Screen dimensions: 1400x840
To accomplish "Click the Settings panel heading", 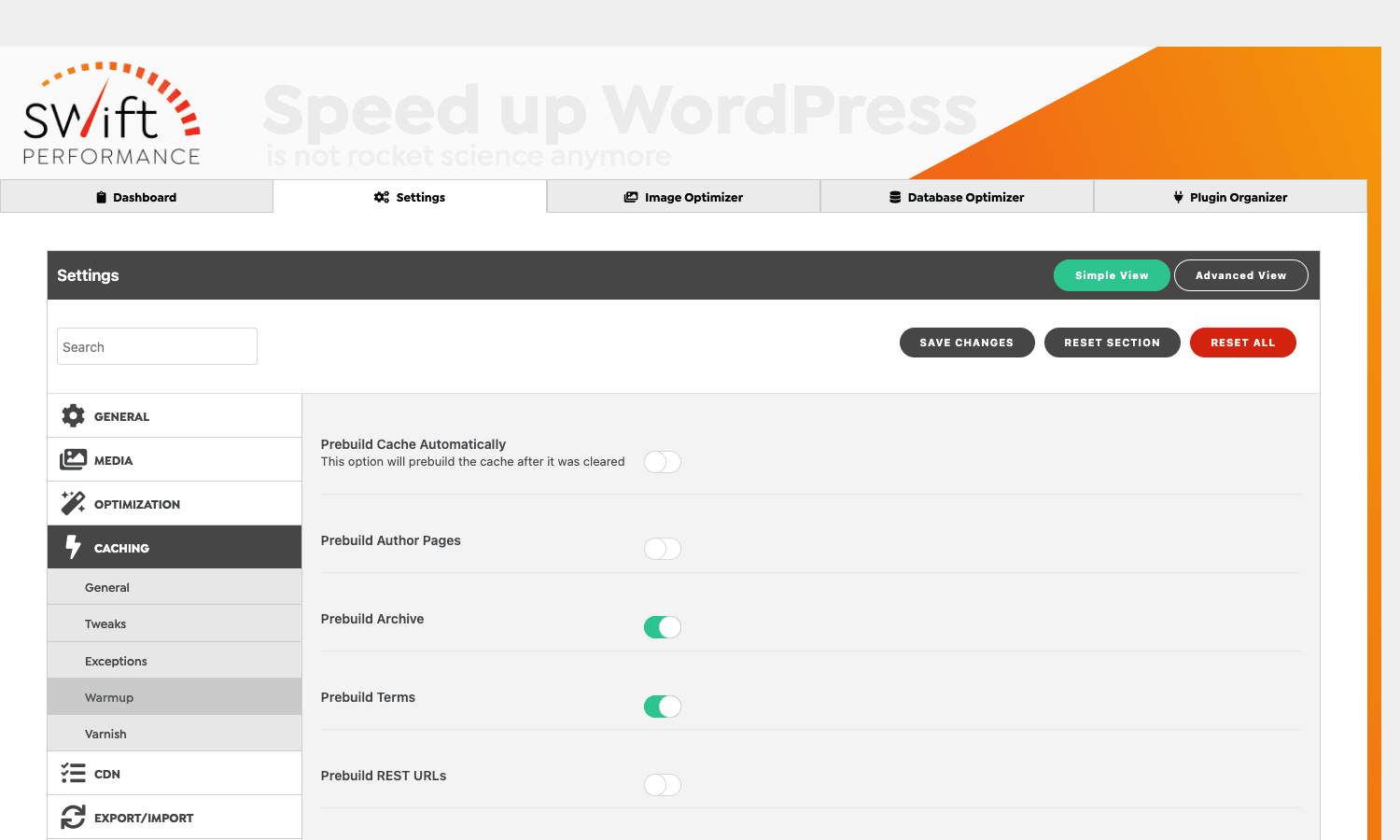I will click(x=88, y=275).
